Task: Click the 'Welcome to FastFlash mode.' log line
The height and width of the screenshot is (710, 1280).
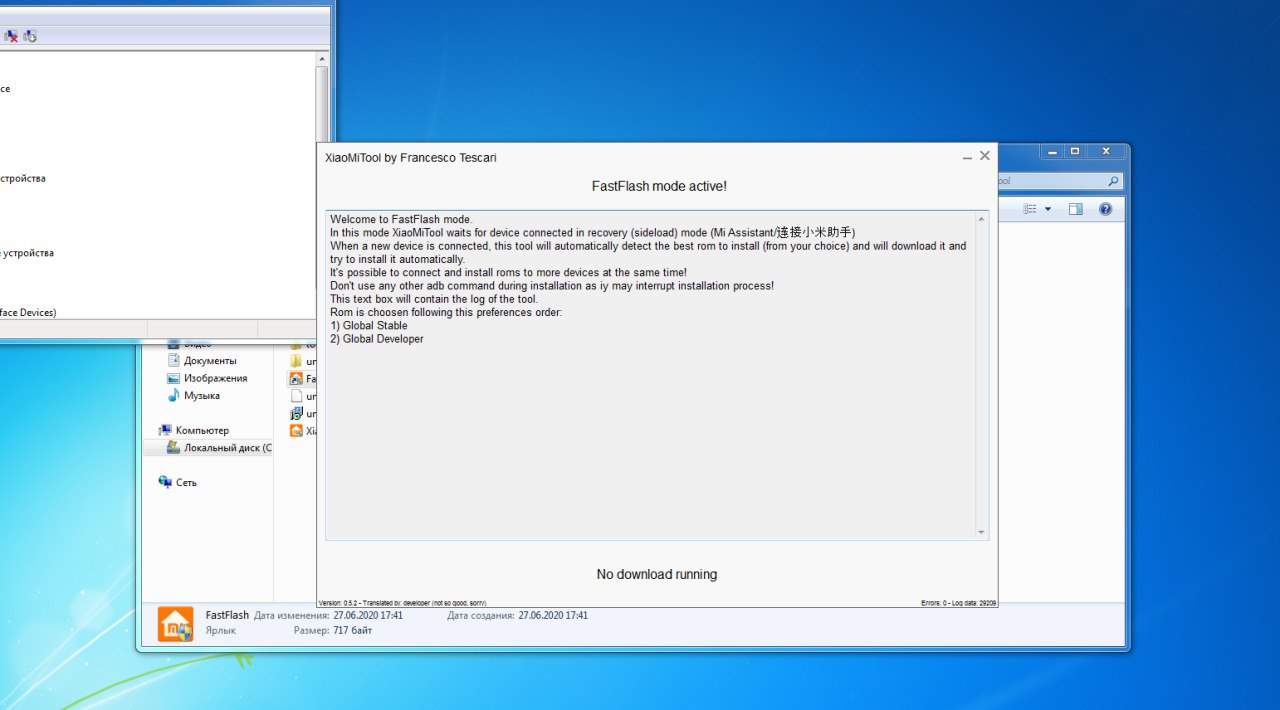Action: 401,219
